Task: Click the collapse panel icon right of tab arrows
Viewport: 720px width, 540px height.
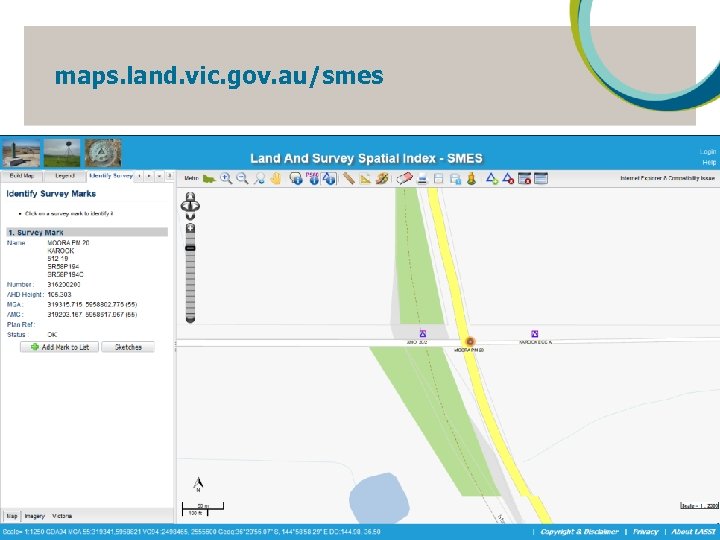Action: click(x=169, y=176)
